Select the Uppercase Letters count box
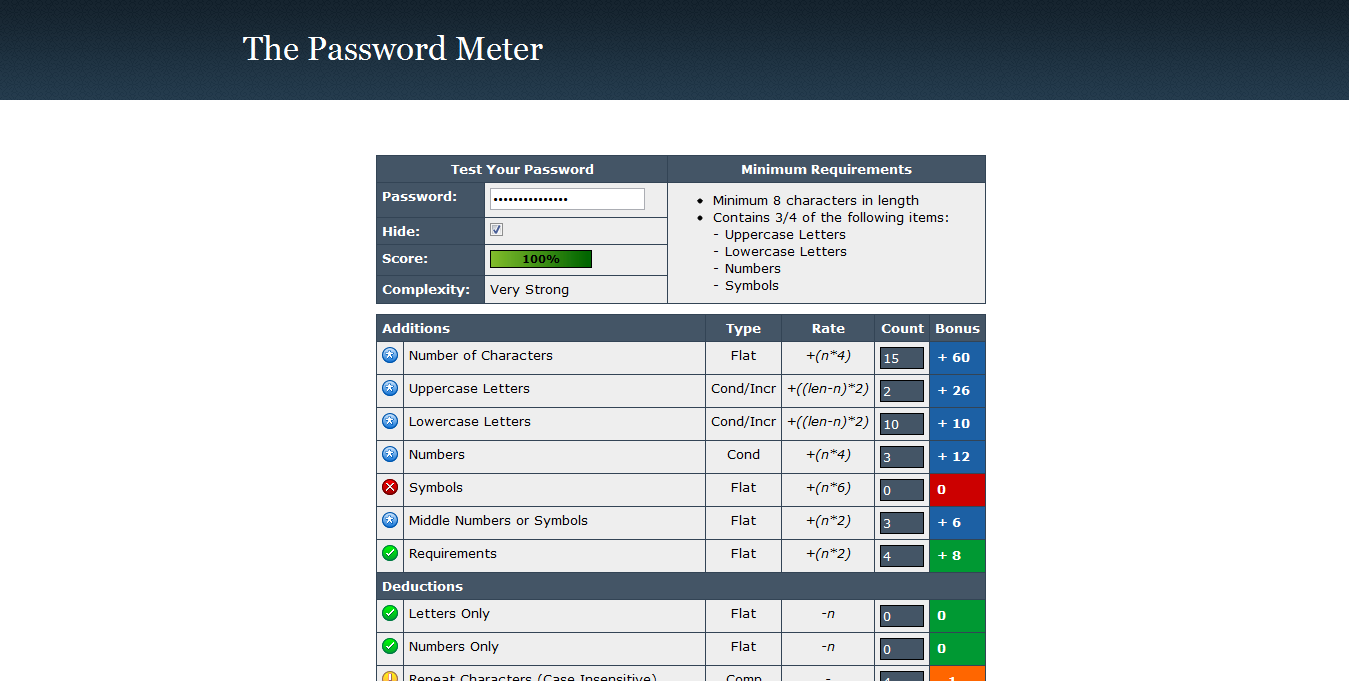This screenshot has height=681, width=1349. (x=901, y=391)
